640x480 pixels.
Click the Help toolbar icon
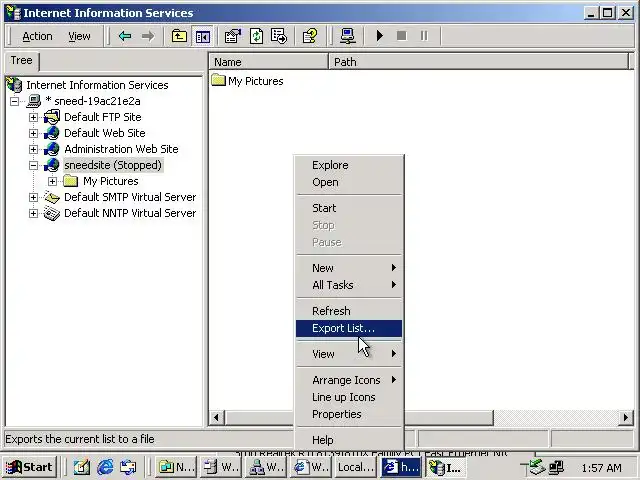pos(310,36)
